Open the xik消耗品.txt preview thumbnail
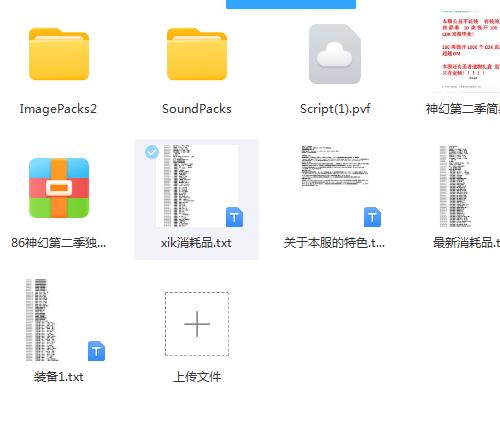This screenshot has height=435, width=500. point(197,186)
